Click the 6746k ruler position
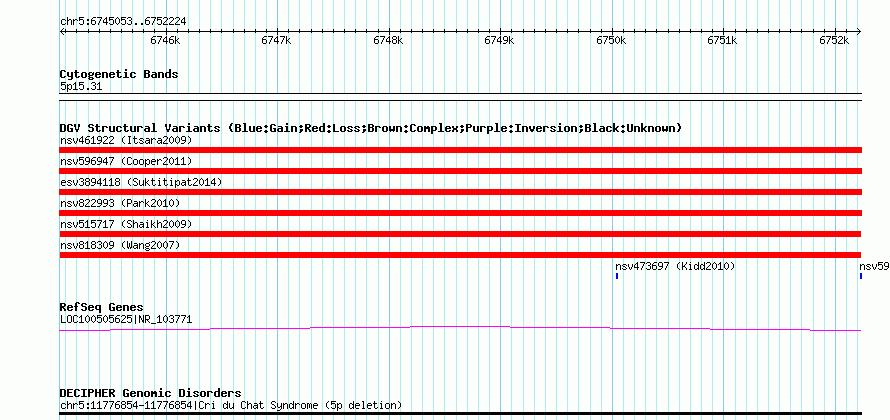Viewport: 890px width, 420px height. [165, 40]
